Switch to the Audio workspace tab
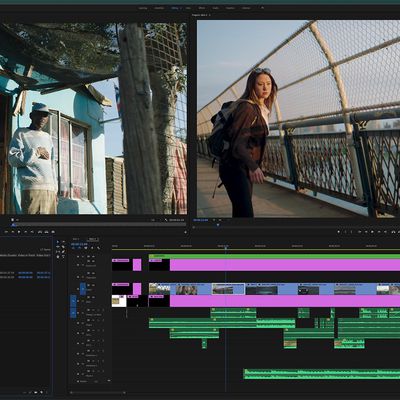Viewport: 400px width, 400px height. [216, 8]
